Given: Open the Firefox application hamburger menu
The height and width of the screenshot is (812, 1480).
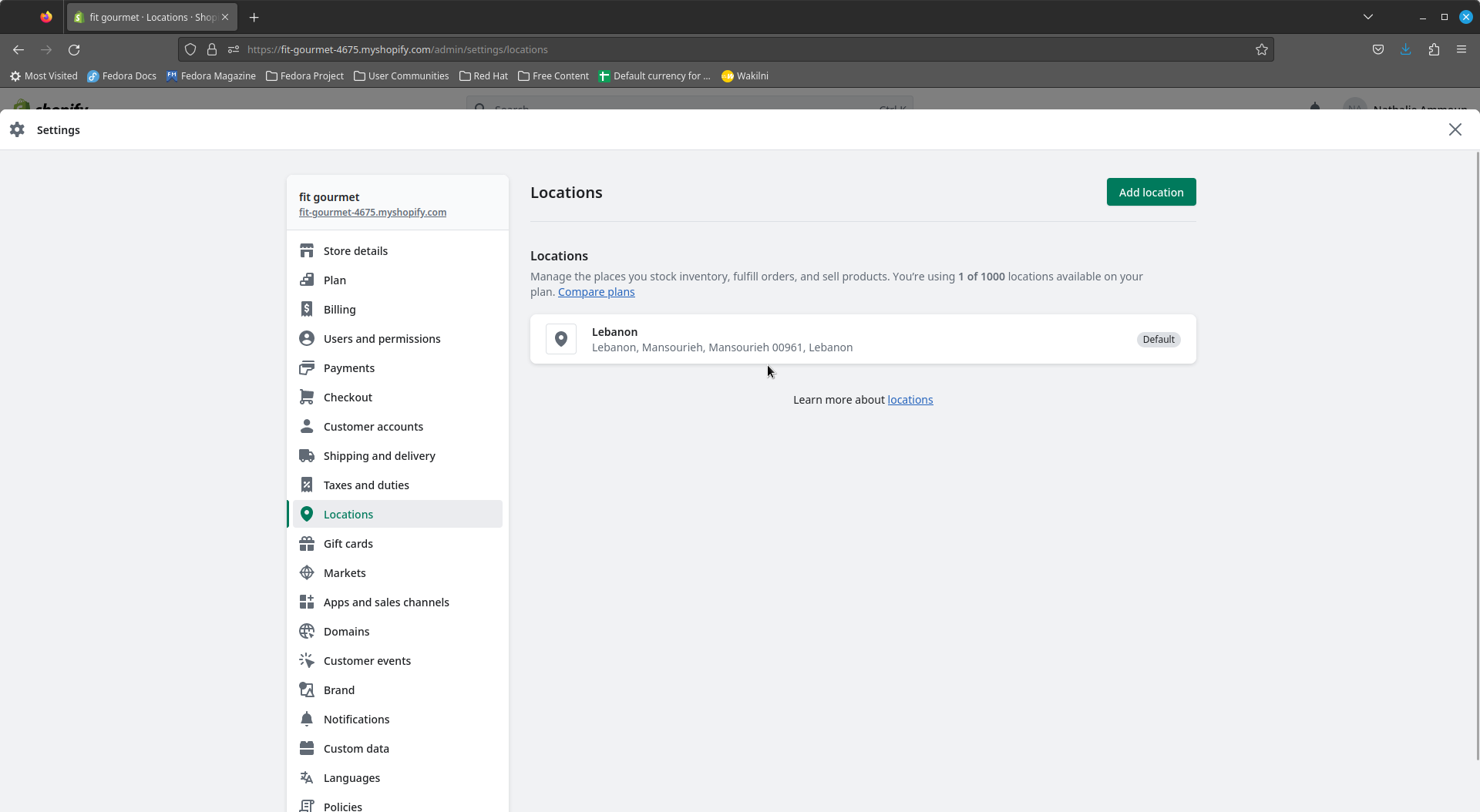Looking at the screenshot, I should pos(1461,49).
